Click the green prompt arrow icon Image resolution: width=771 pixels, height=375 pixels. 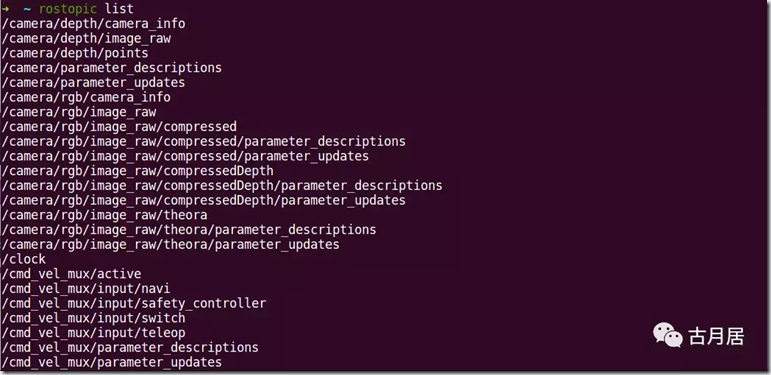click(x=5, y=9)
